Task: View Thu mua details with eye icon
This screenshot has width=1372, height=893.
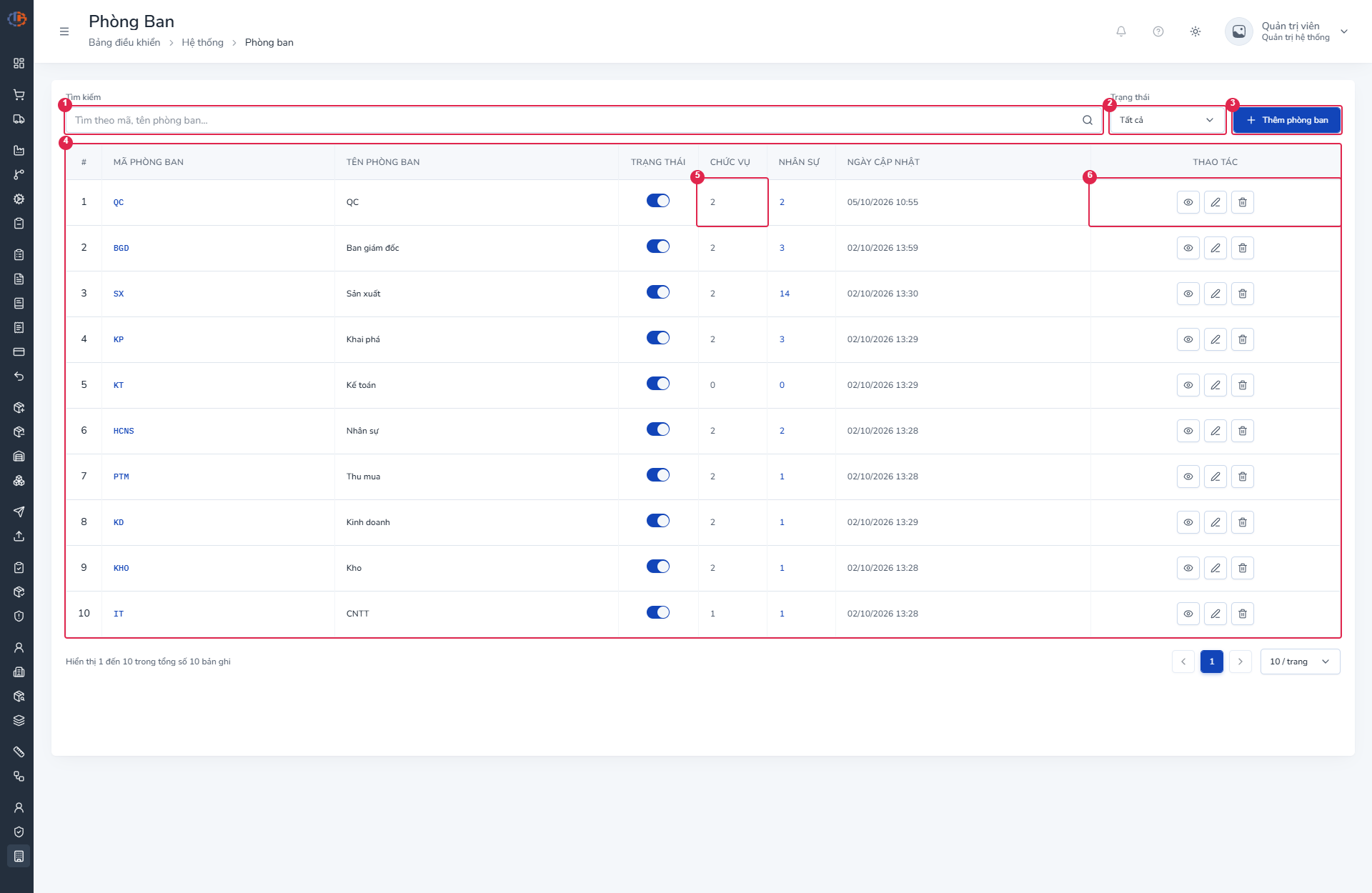Action: (1188, 477)
